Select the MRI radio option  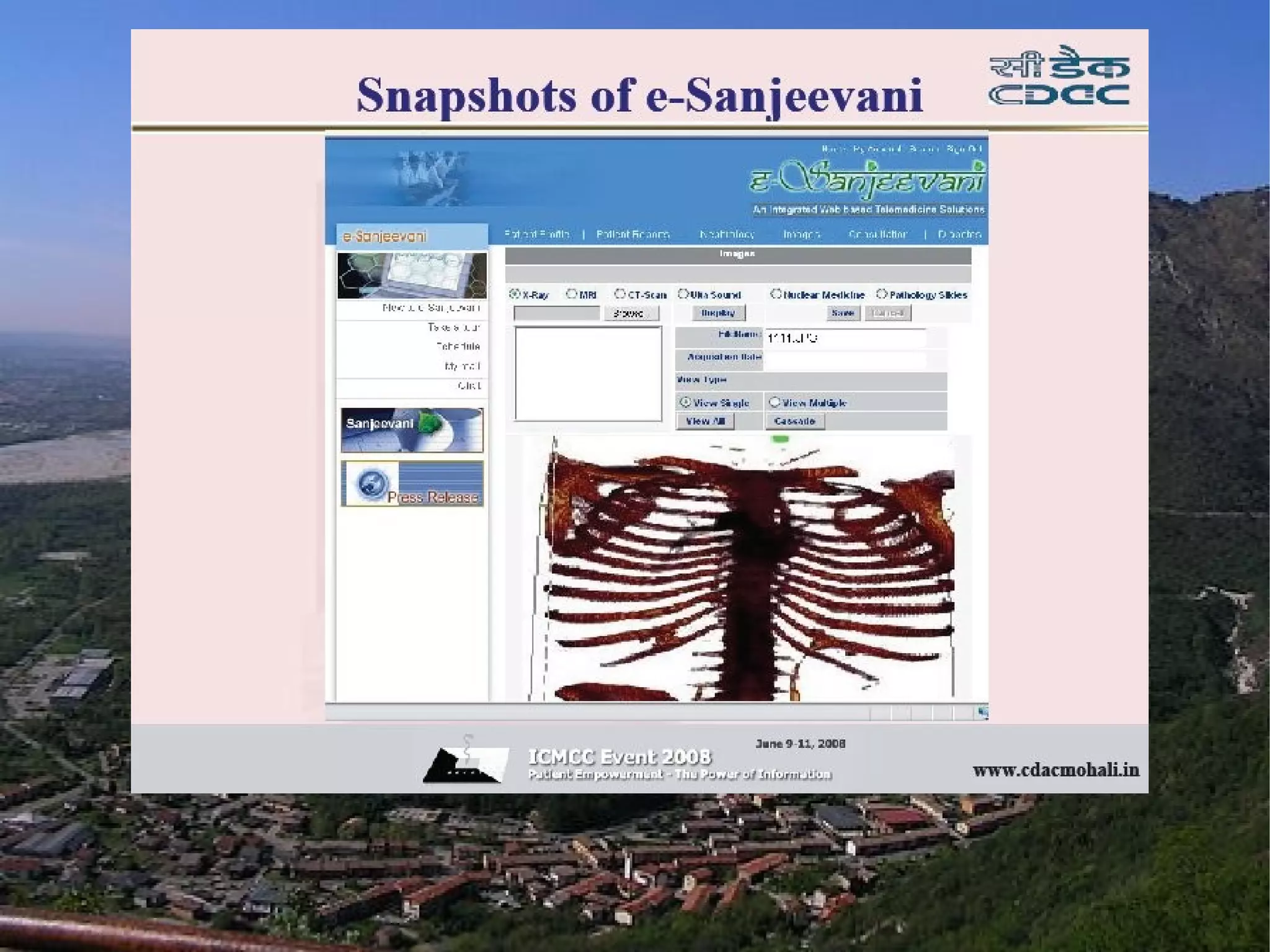(x=572, y=294)
